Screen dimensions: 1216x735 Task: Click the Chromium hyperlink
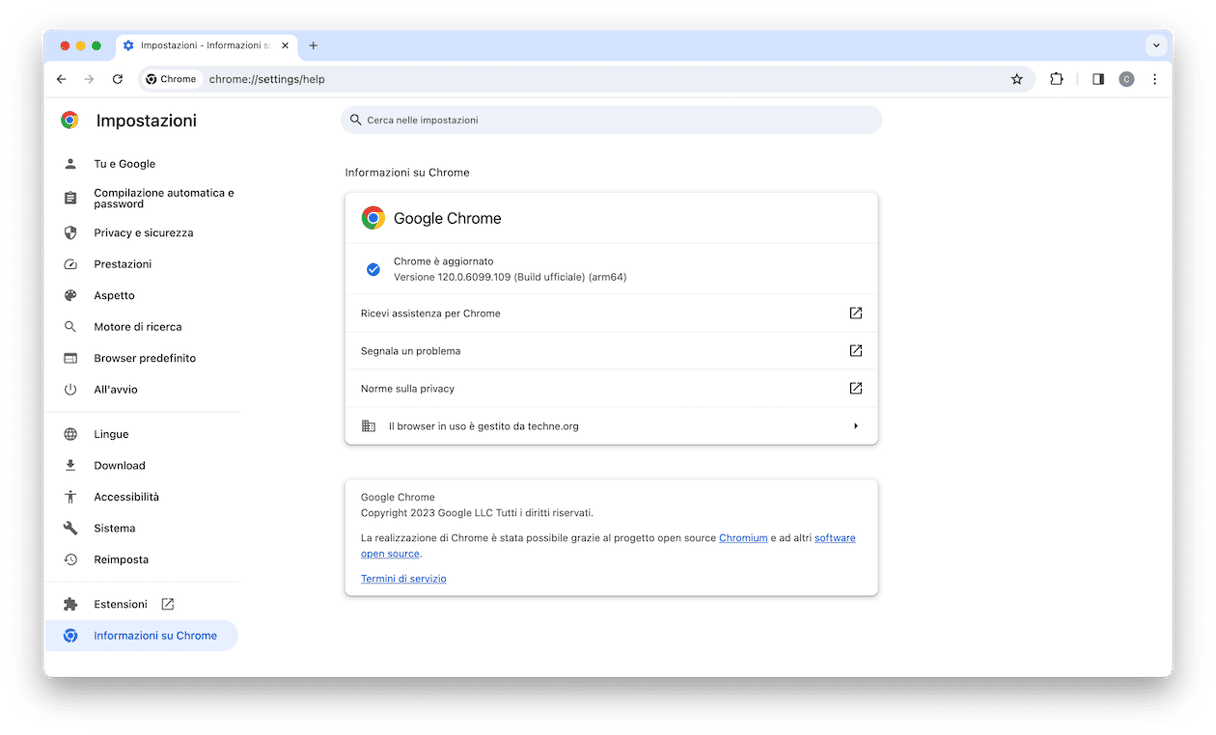click(743, 538)
